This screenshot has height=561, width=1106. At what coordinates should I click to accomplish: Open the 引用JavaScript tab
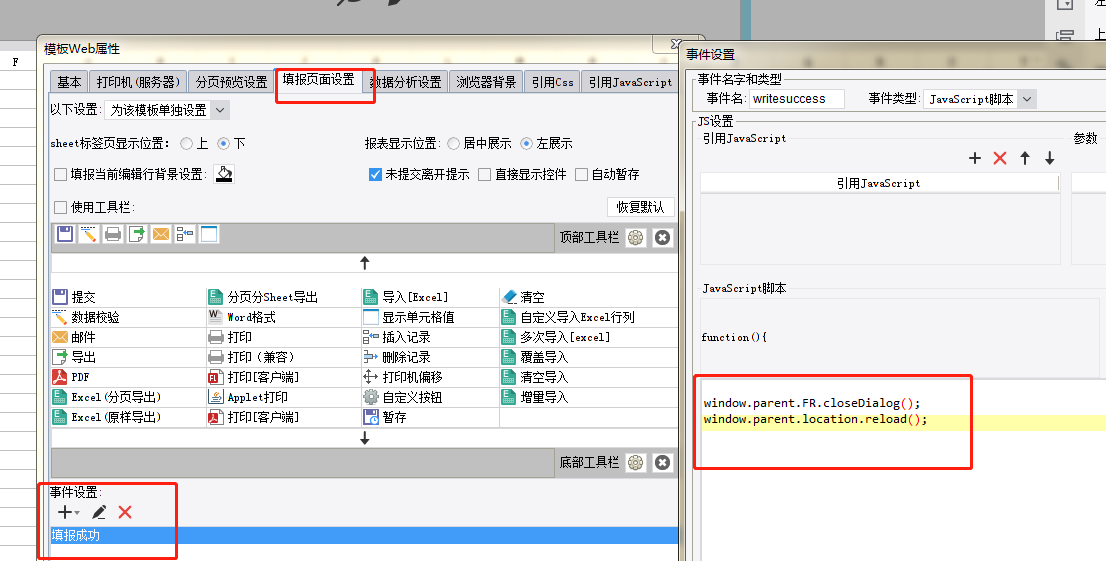(630, 82)
